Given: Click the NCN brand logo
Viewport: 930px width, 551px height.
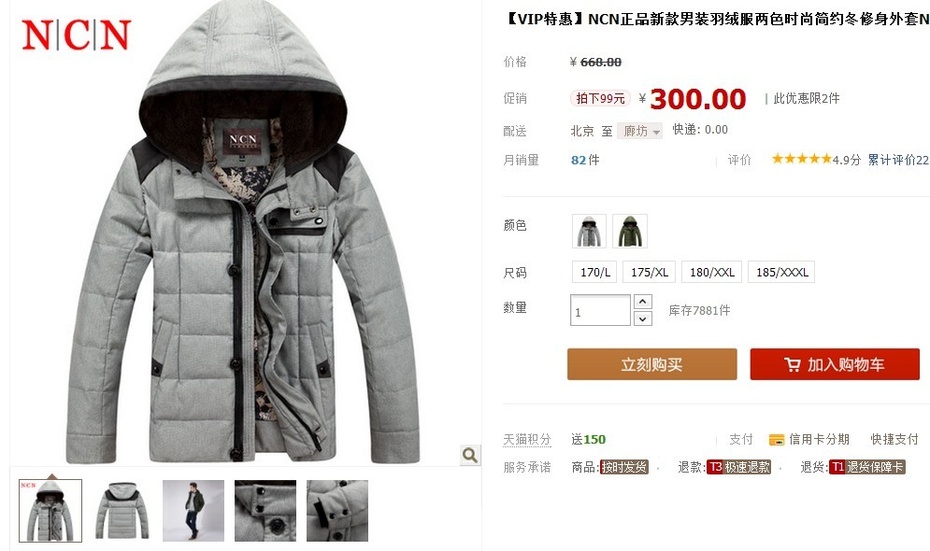Looking at the screenshot, I should point(75,35).
